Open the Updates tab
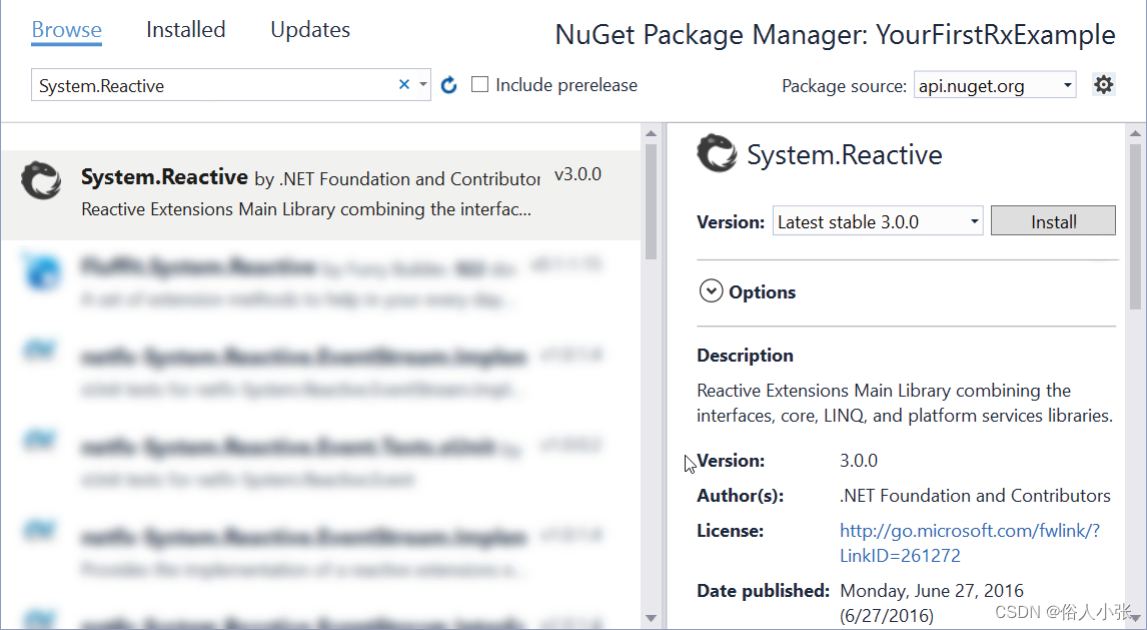Image resolution: width=1147 pixels, height=630 pixels. pyautogui.click(x=310, y=30)
